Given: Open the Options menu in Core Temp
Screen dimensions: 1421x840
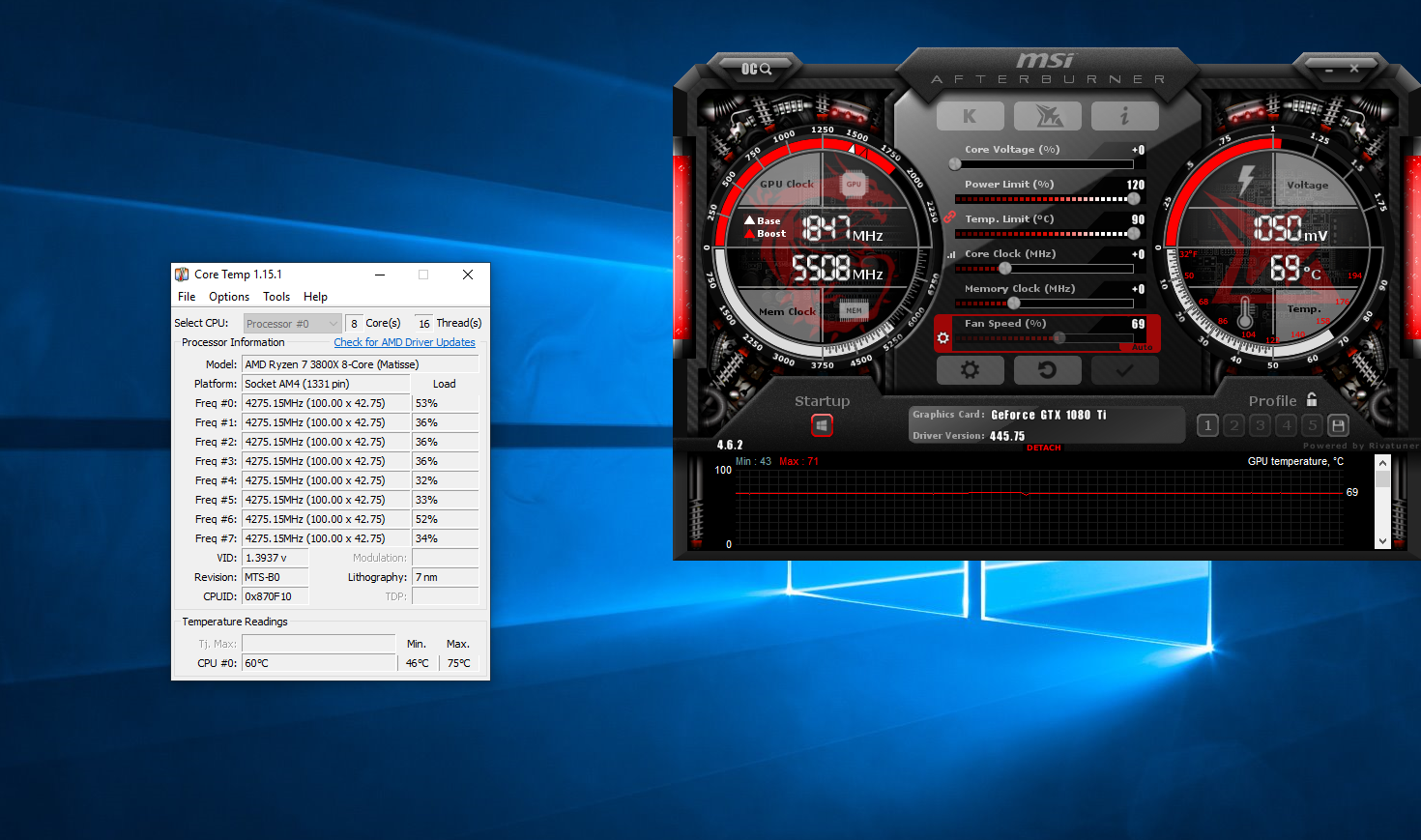Looking at the screenshot, I should tap(229, 297).
